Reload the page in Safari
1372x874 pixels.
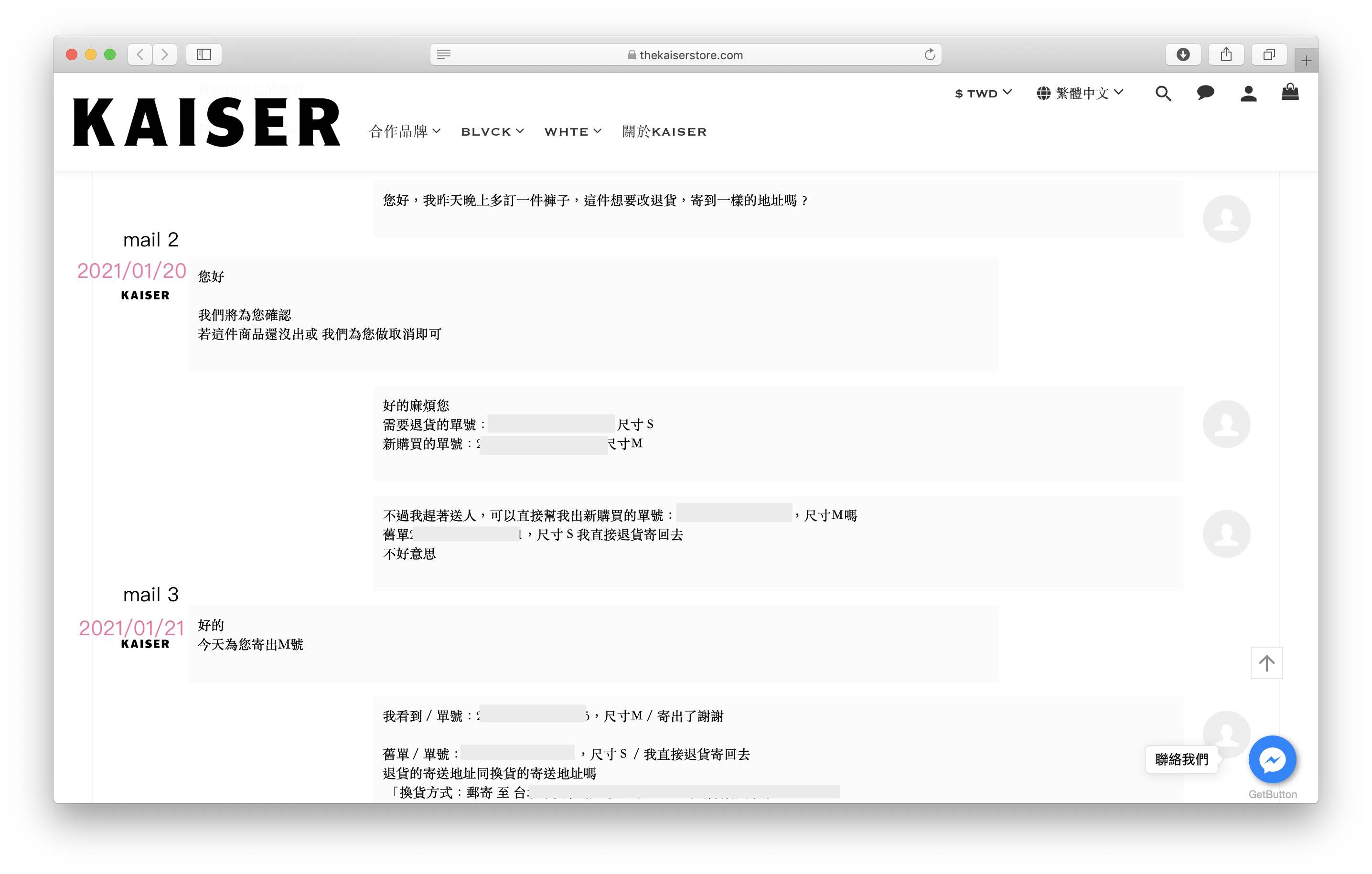pyautogui.click(x=929, y=55)
